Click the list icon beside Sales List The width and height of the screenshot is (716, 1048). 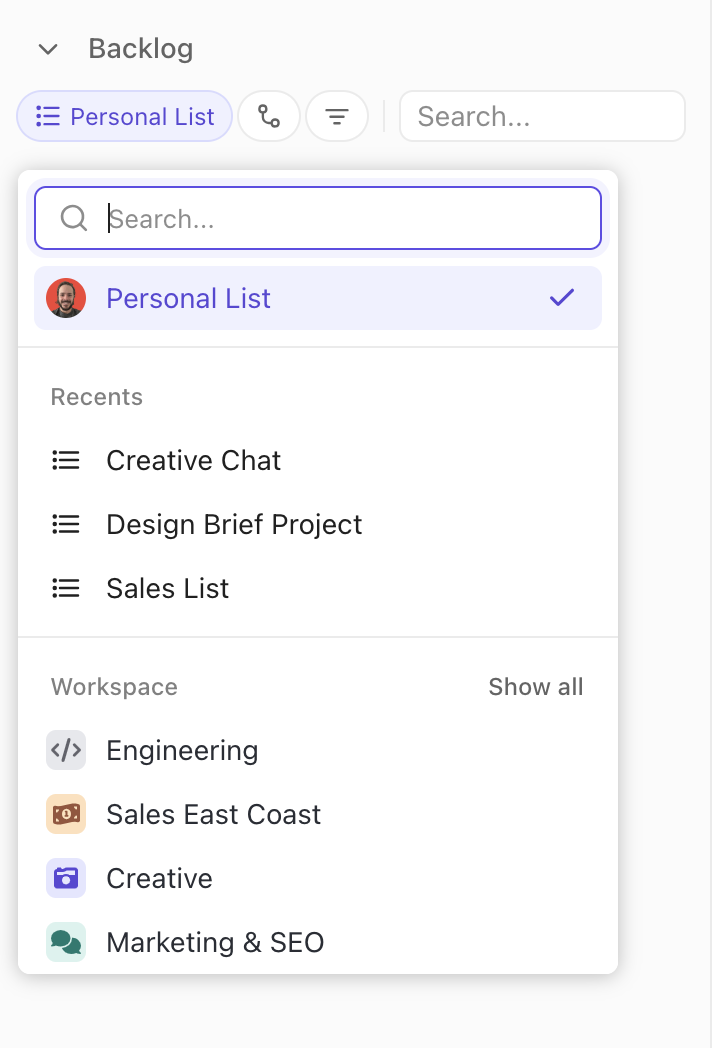click(x=66, y=588)
